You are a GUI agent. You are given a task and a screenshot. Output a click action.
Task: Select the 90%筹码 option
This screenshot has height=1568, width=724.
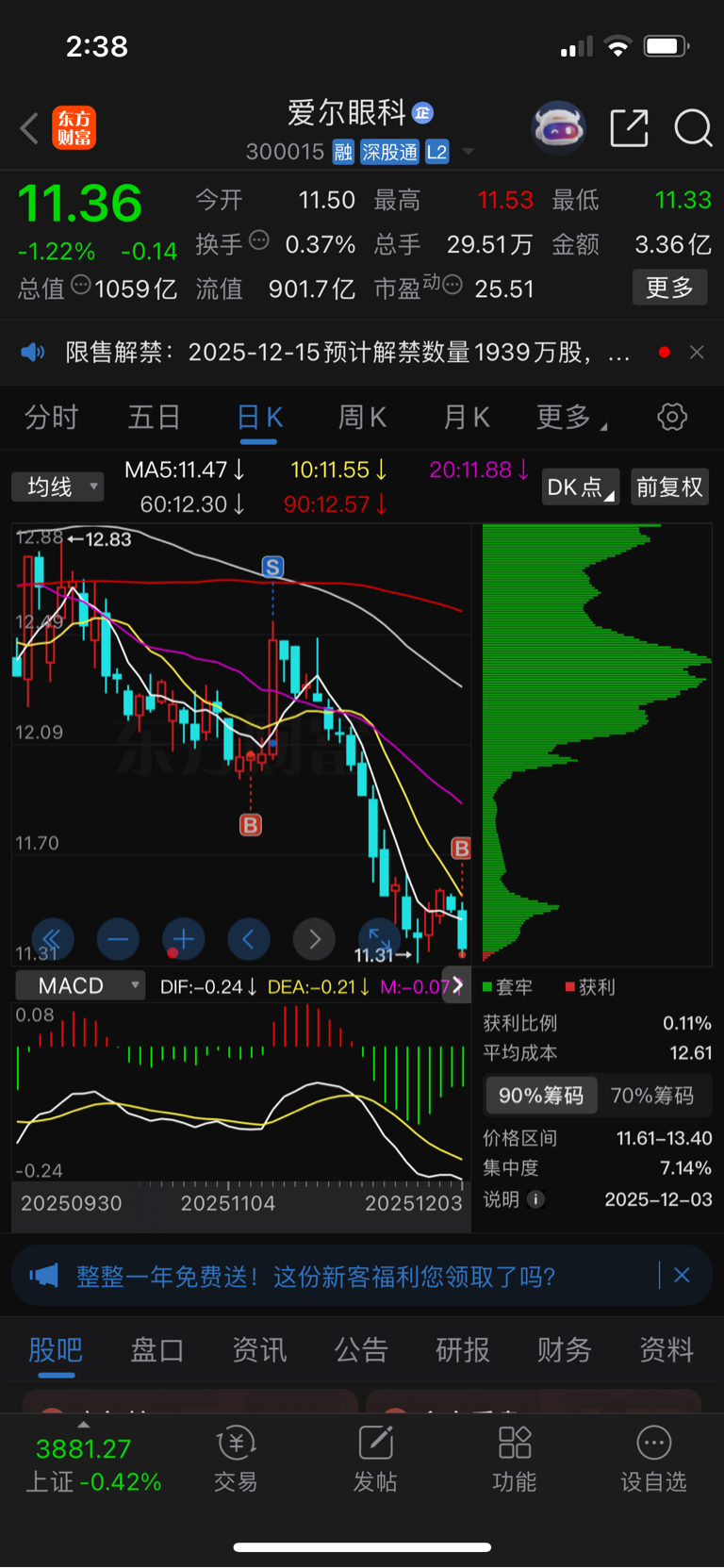(x=541, y=1096)
